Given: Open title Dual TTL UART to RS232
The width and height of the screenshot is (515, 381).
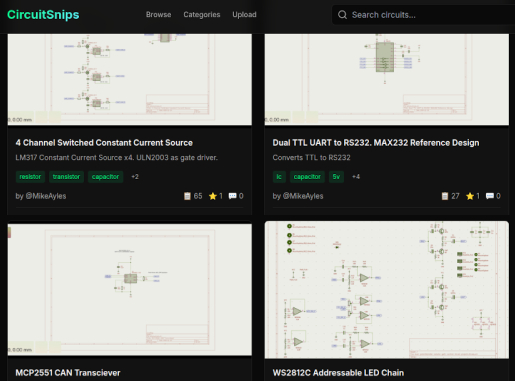Looking at the screenshot, I should [x=376, y=143].
